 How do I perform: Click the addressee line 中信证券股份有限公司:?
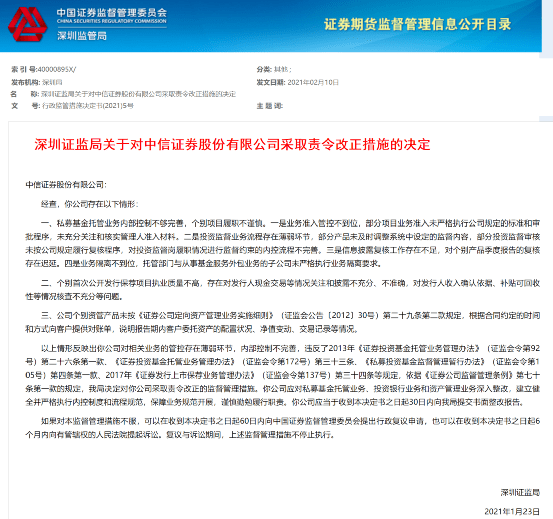click(66, 185)
